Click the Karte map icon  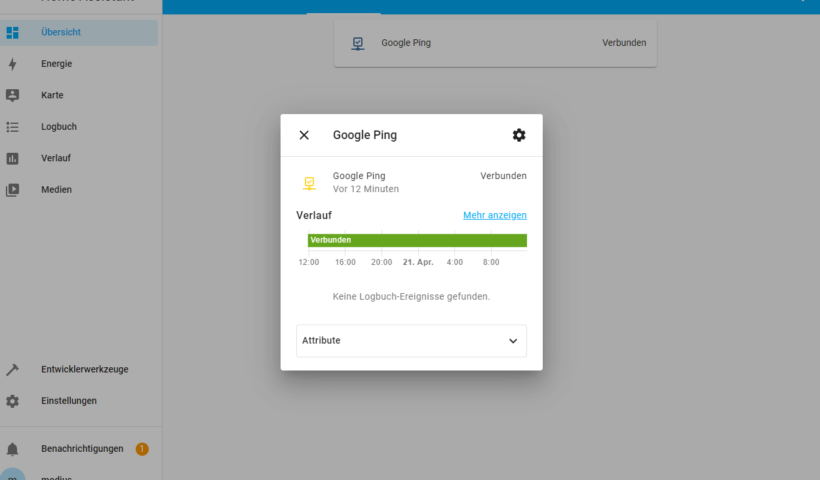(x=12, y=95)
